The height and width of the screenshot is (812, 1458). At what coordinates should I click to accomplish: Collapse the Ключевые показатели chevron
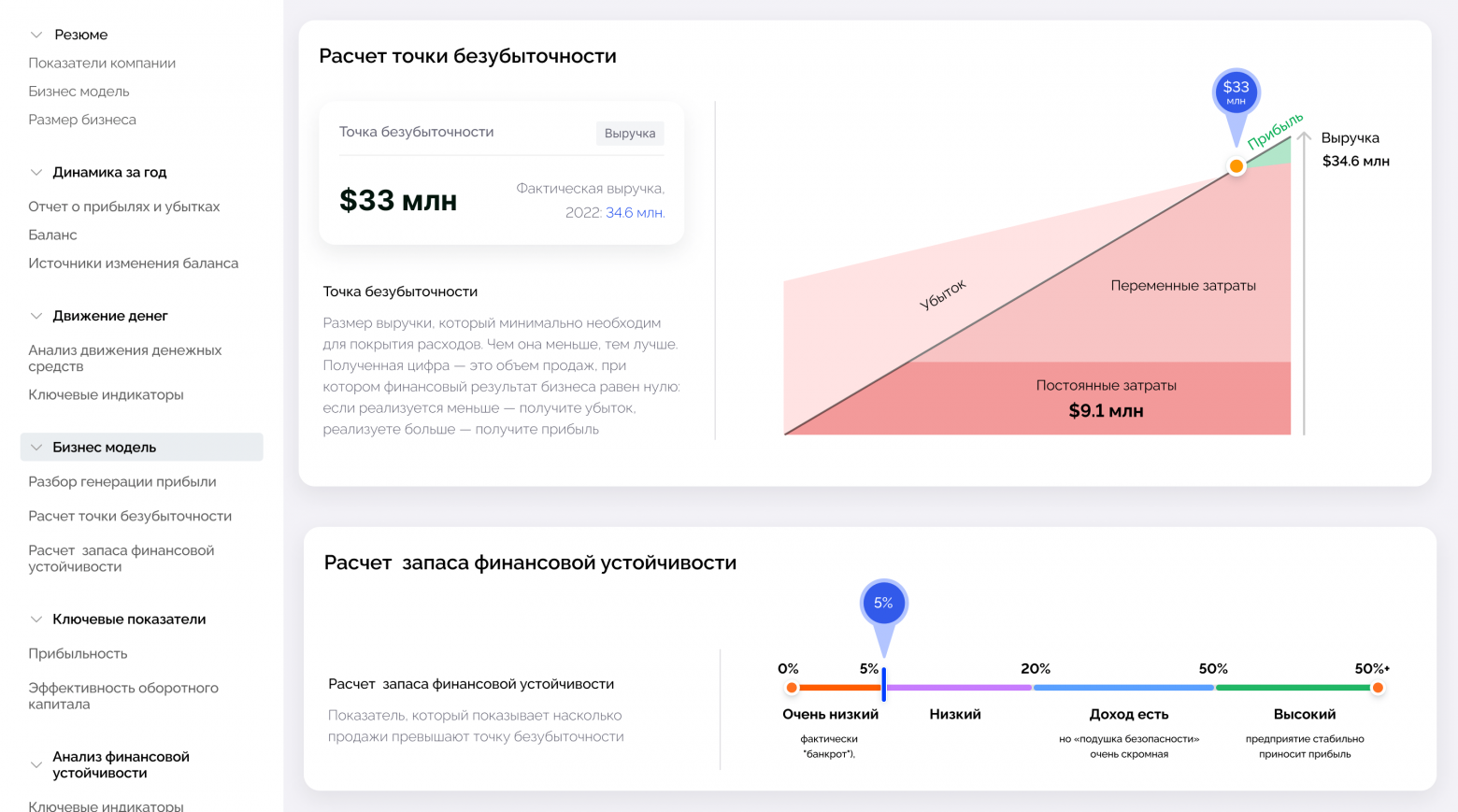tap(36, 620)
